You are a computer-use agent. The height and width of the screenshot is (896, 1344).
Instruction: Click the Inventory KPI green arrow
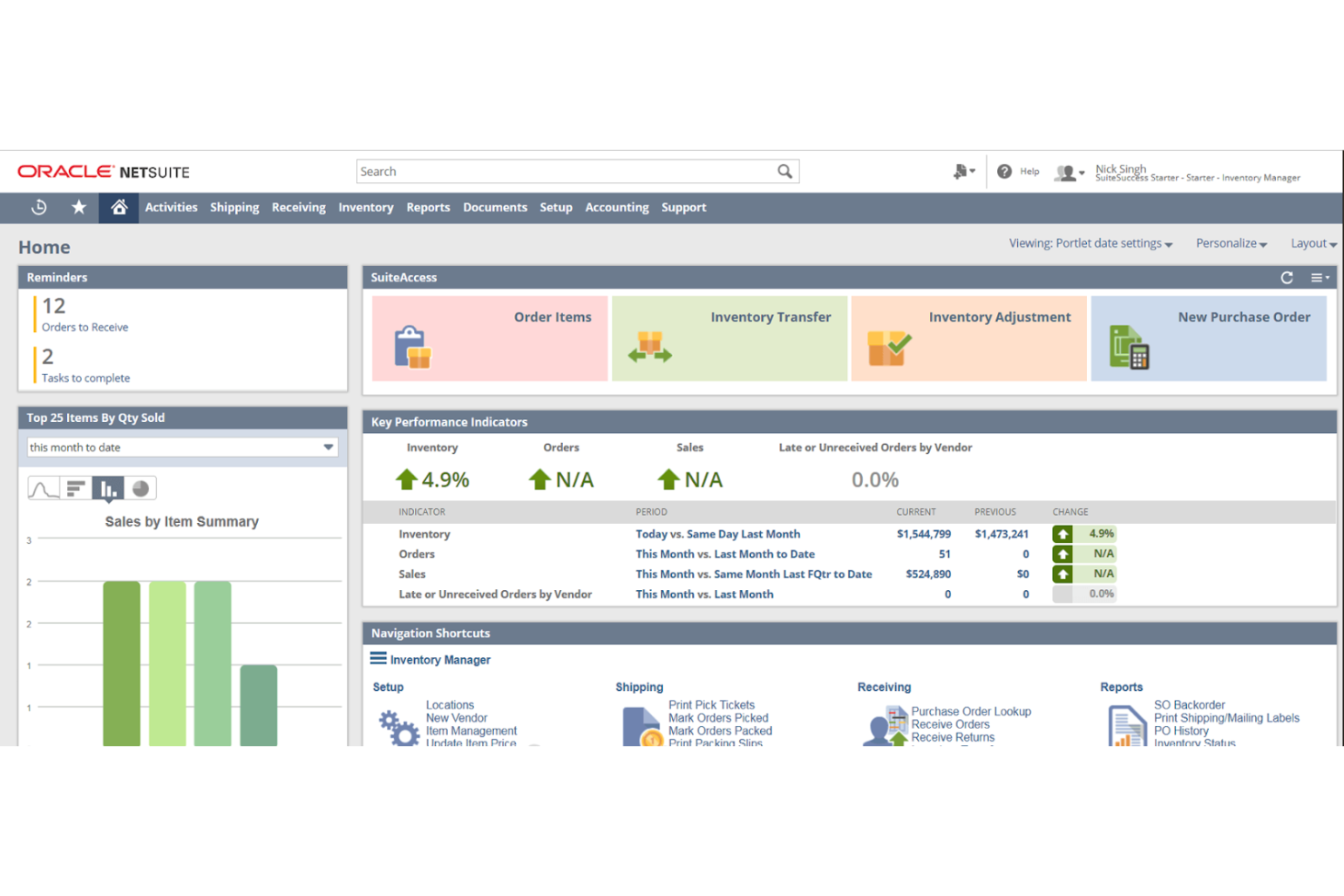tap(407, 479)
